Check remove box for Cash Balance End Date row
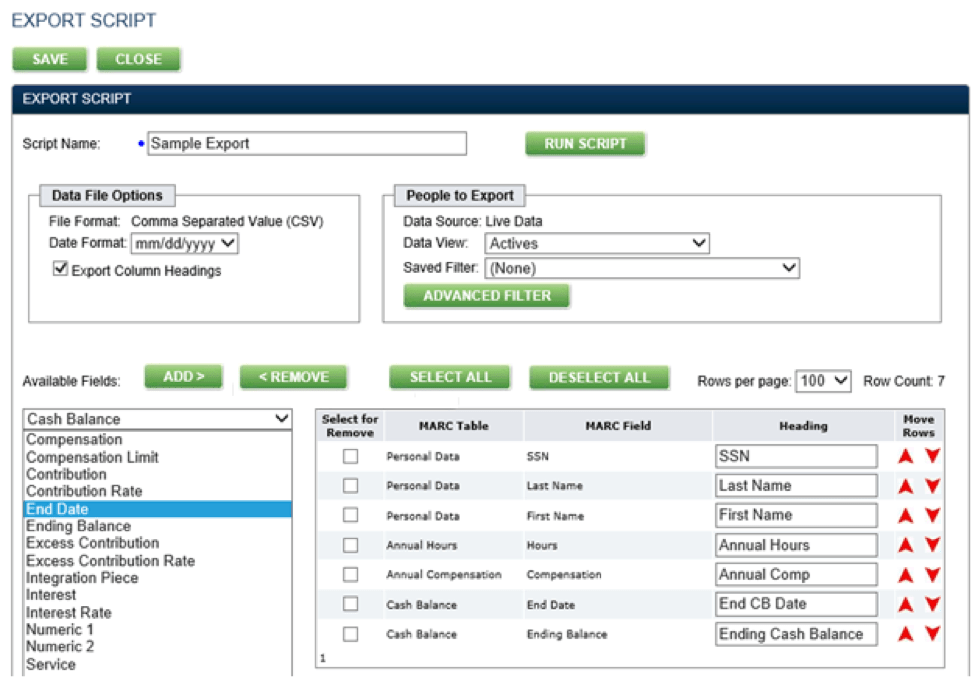Viewport: 974px width, 679px height. coord(350,604)
